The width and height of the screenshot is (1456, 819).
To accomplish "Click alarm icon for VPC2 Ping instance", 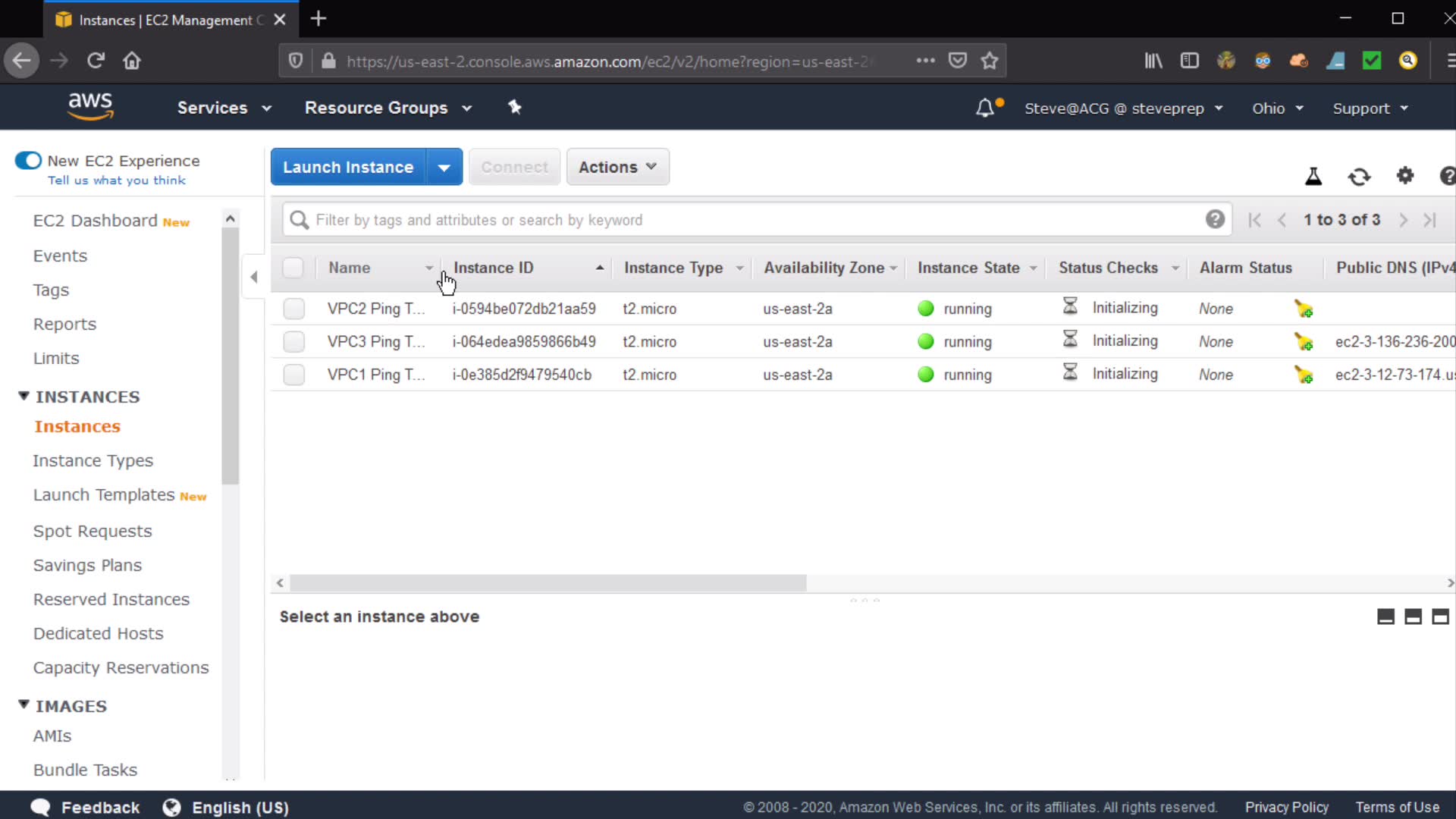I will tap(1304, 309).
